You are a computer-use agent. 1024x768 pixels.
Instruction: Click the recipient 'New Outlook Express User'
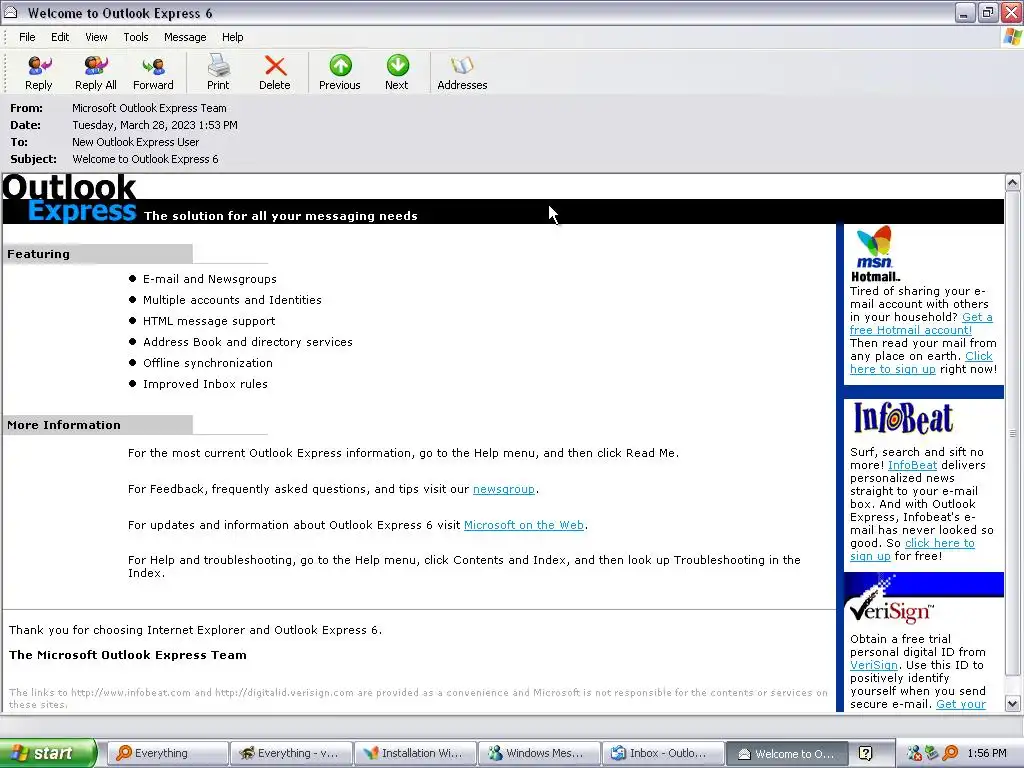pyautogui.click(x=136, y=142)
